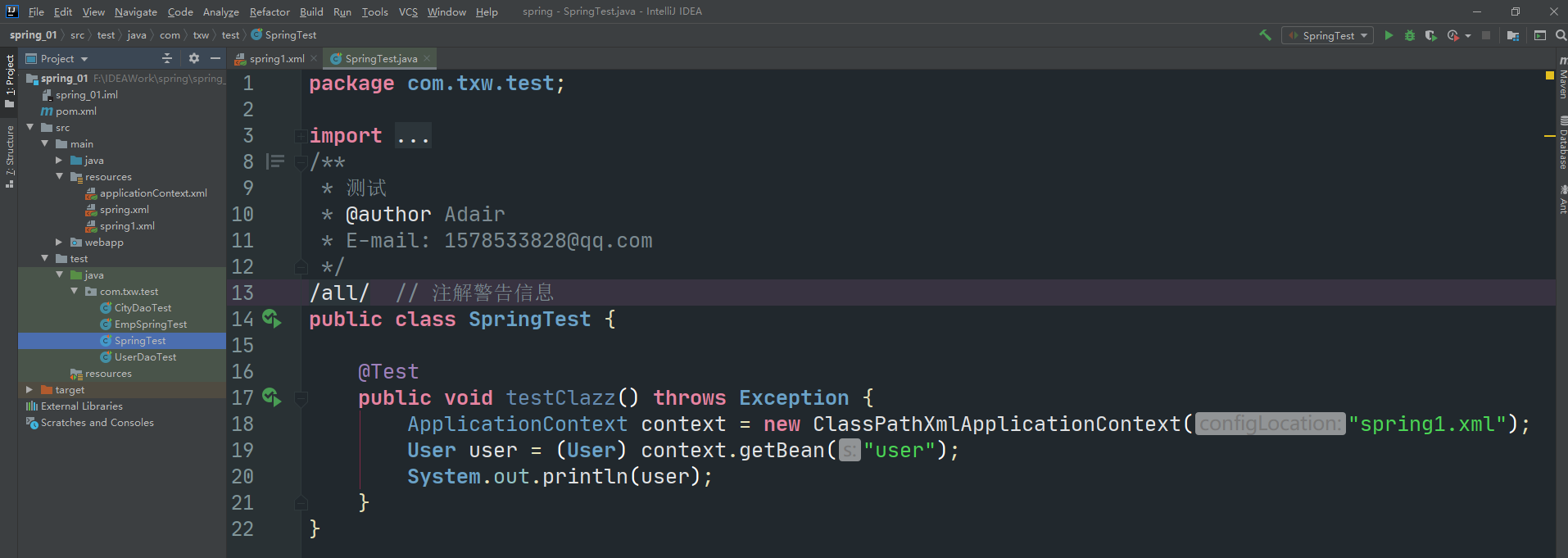The image size is (1568, 558).
Task: Toggle the Structure tool window stripe button
Action: (9, 157)
